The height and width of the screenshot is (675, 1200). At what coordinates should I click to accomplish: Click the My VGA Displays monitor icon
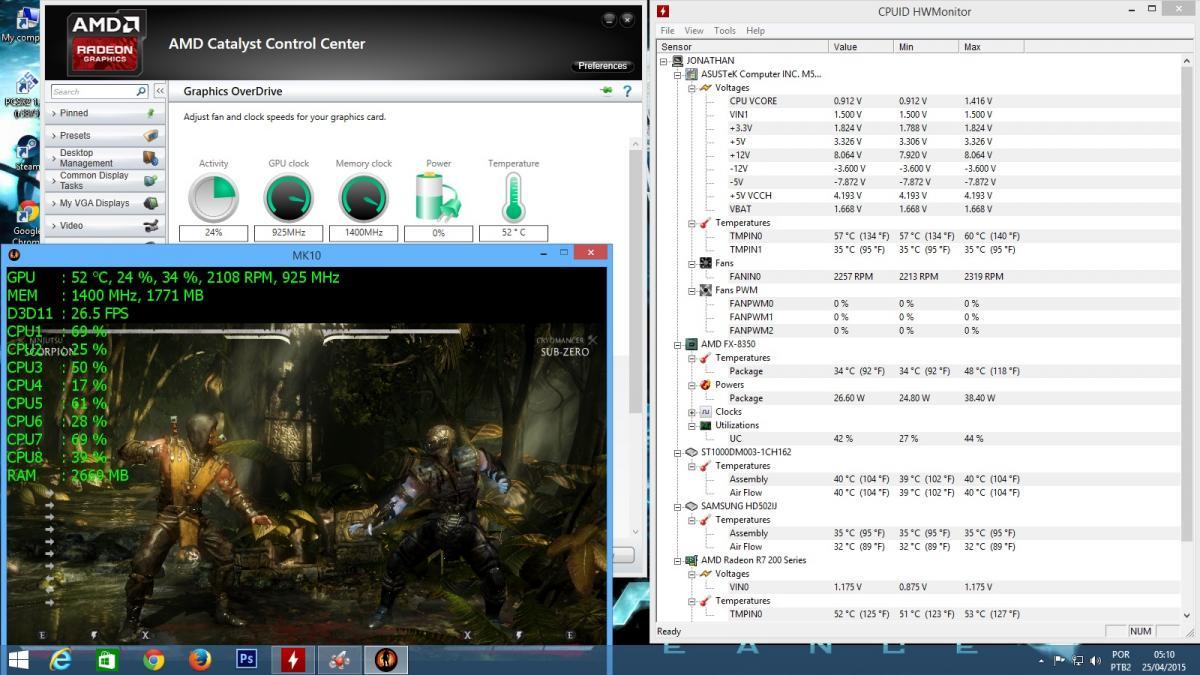(151, 203)
